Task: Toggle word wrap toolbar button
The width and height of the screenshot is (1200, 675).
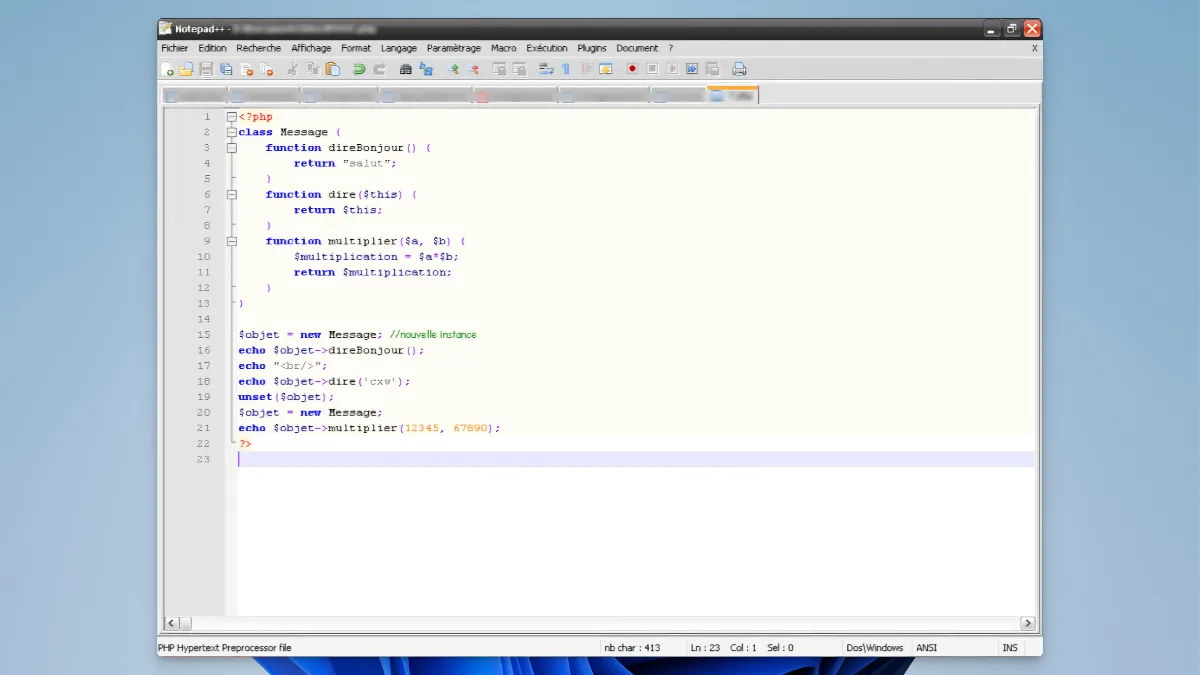Action: pyautogui.click(x=546, y=69)
